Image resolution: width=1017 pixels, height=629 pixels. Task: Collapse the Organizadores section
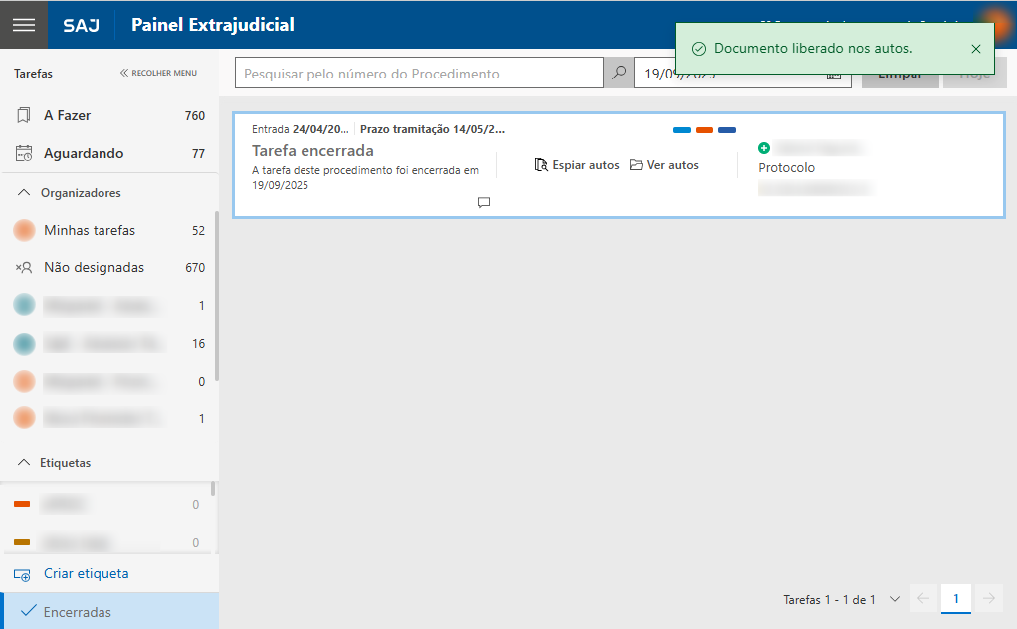pyautogui.click(x=24, y=193)
